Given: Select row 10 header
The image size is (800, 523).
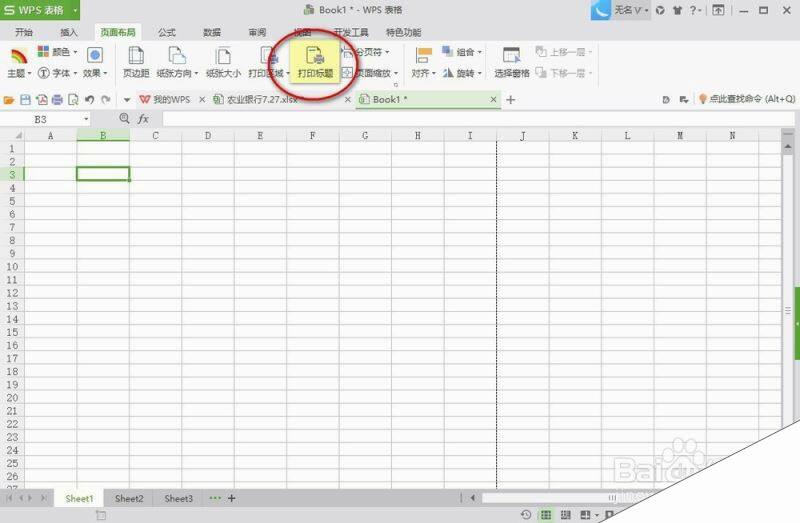Looking at the screenshot, I should [12, 266].
